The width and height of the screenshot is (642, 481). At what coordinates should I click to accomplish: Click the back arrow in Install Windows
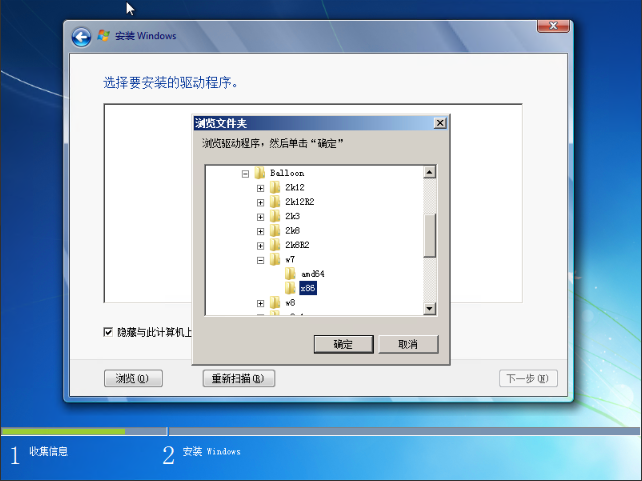coord(81,37)
